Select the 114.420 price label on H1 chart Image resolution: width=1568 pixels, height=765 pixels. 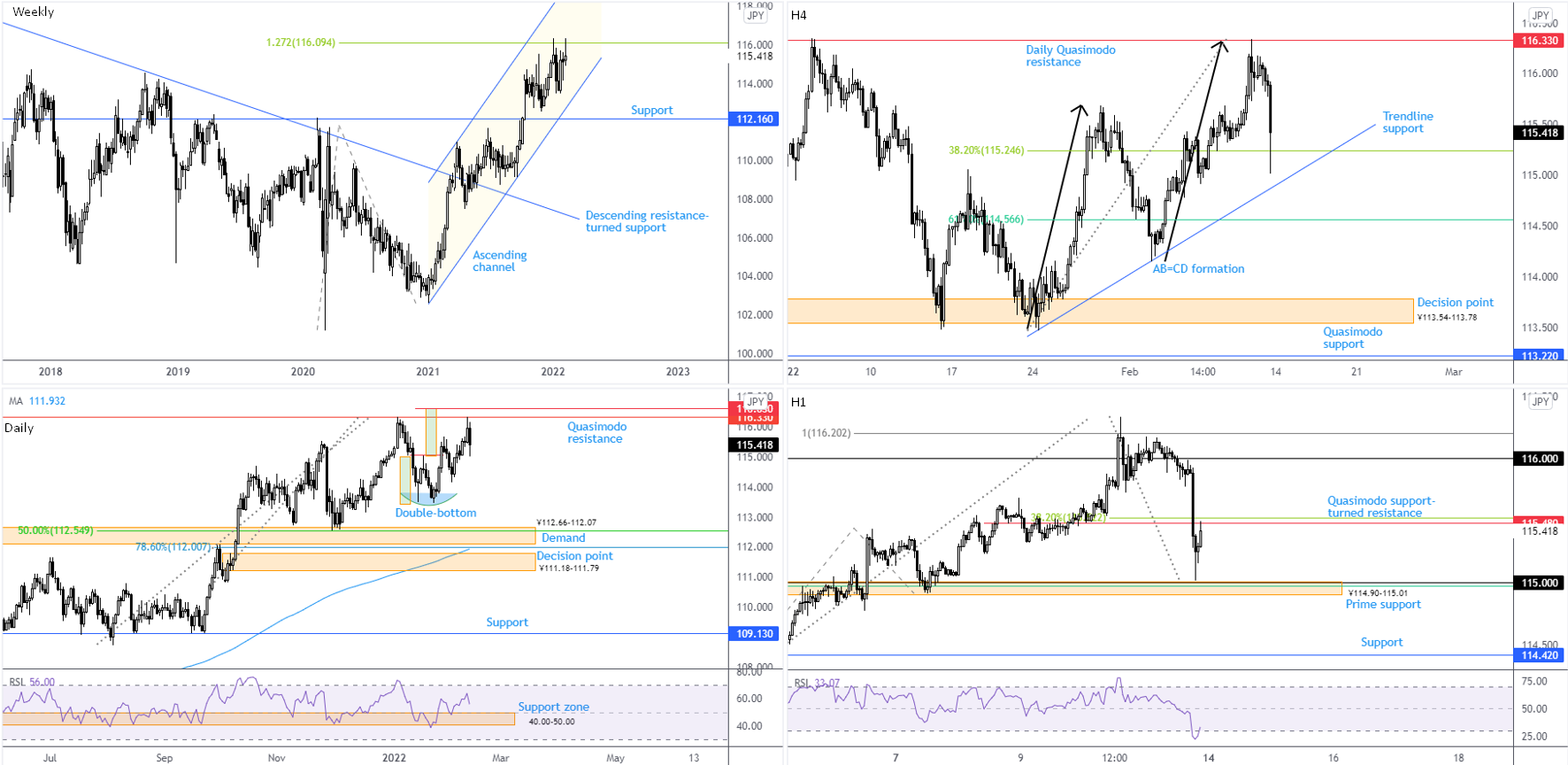pos(1540,655)
